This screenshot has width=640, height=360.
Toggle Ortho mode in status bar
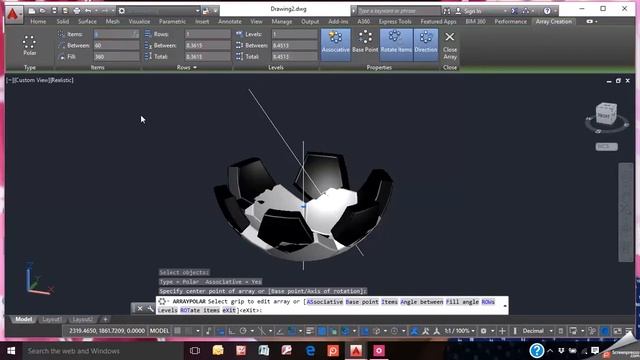click(x=231, y=331)
